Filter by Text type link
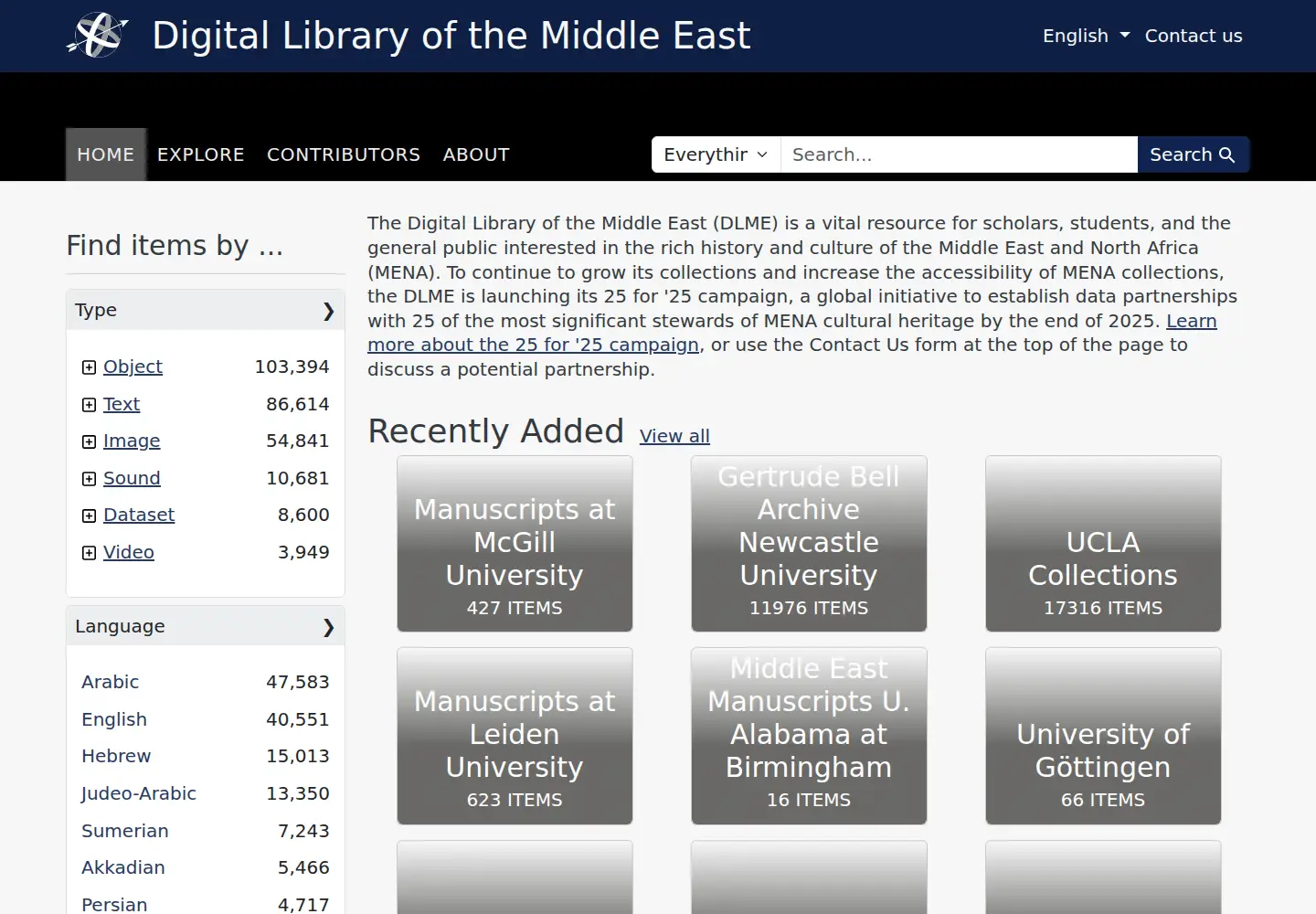Screen dimensions: 1316x914 click(x=122, y=404)
